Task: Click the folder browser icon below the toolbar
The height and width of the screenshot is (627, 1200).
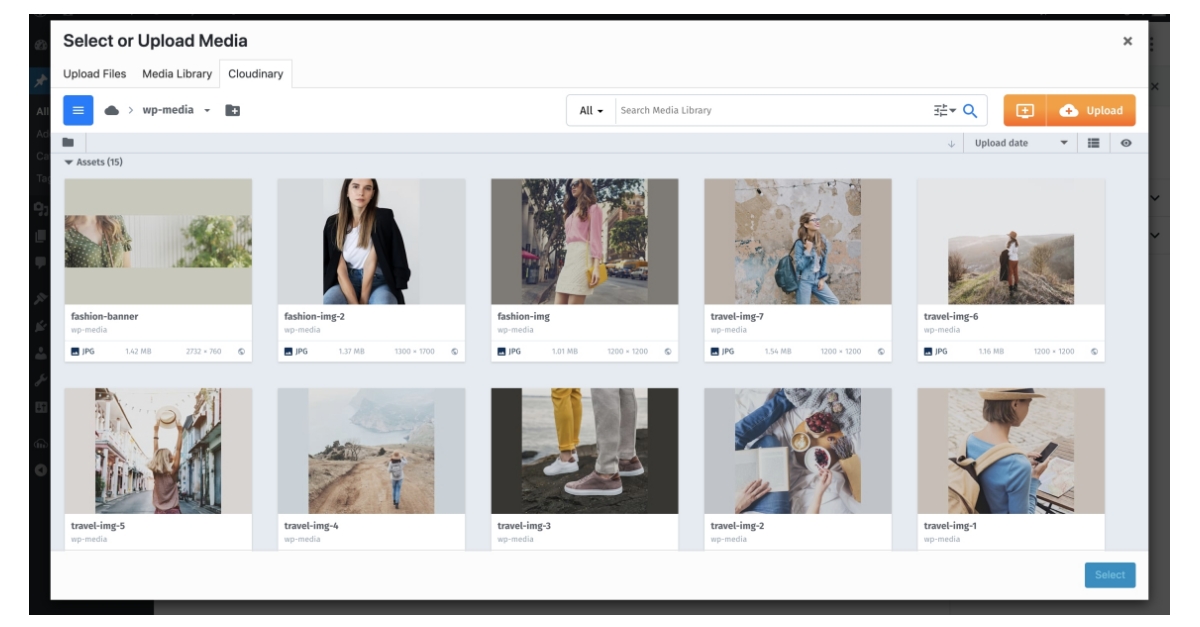Action: click(68, 141)
